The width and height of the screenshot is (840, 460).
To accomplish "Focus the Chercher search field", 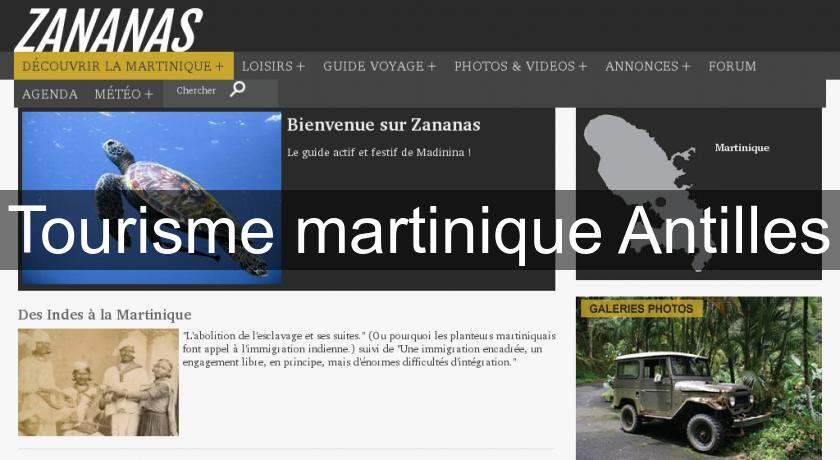I will [x=198, y=91].
